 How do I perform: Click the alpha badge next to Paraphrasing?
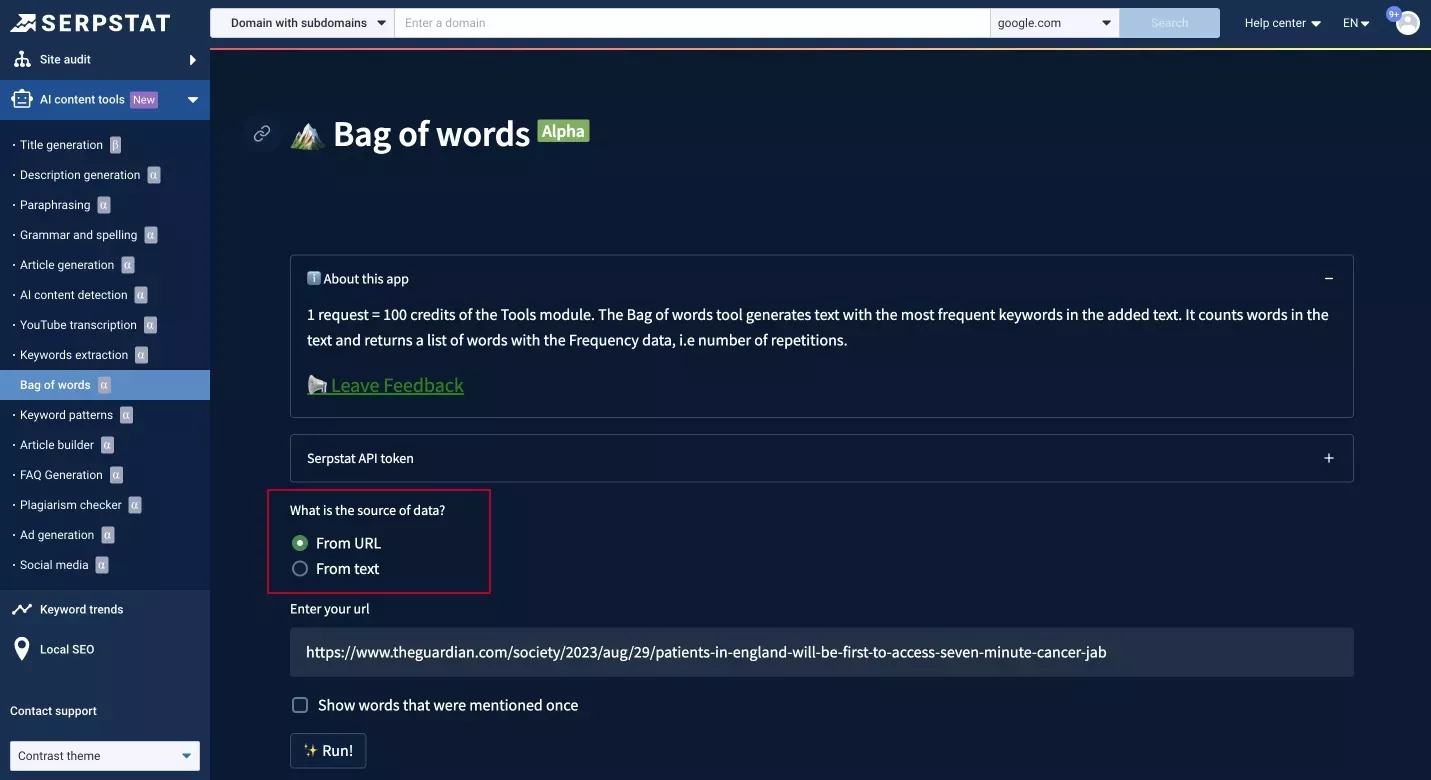tap(104, 205)
